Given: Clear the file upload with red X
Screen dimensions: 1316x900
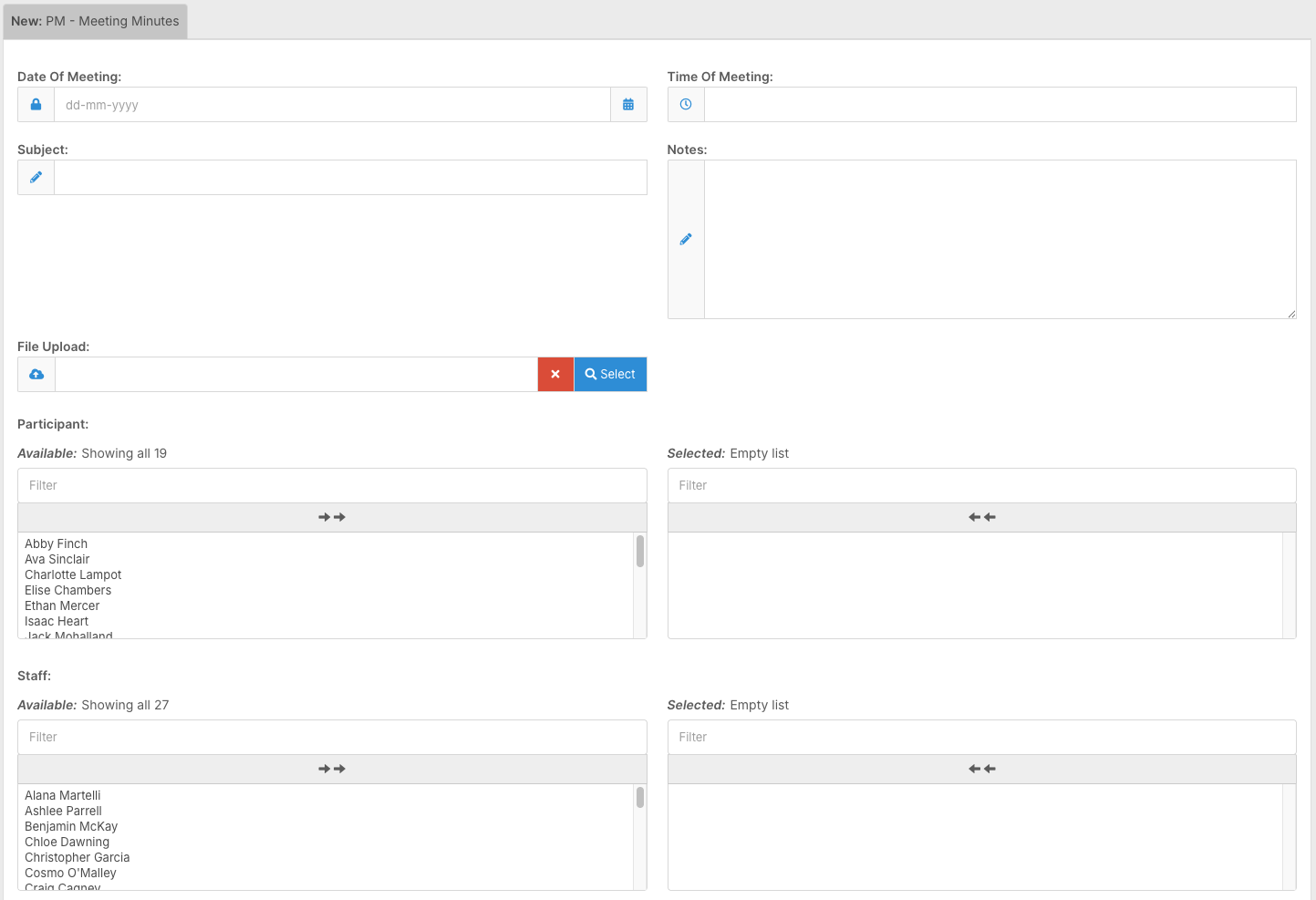Looking at the screenshot, I should click(555, 375).
